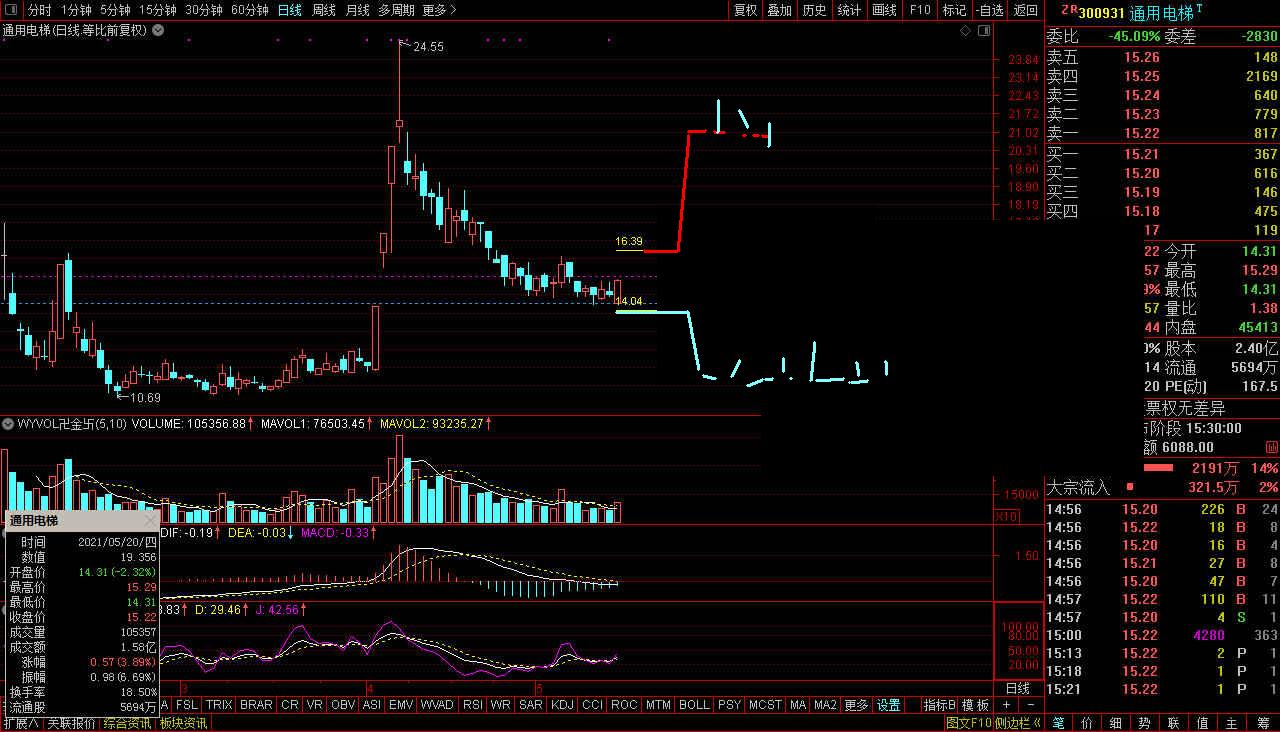Click 标记 mark button

tap(954, 10)
